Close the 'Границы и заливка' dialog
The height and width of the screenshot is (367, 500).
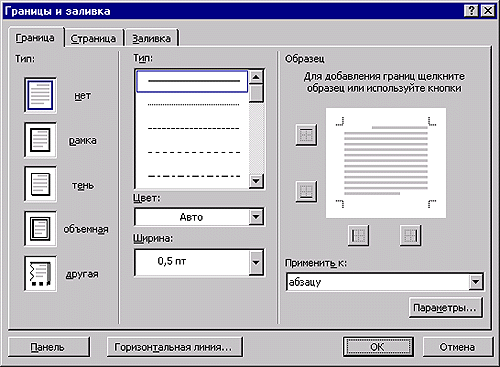pos(488,11)
